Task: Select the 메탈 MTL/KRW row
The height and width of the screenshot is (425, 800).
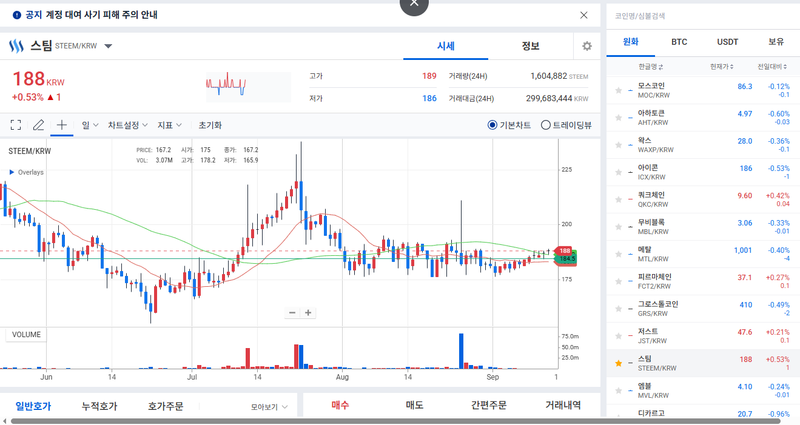Action: pos(703,254)
